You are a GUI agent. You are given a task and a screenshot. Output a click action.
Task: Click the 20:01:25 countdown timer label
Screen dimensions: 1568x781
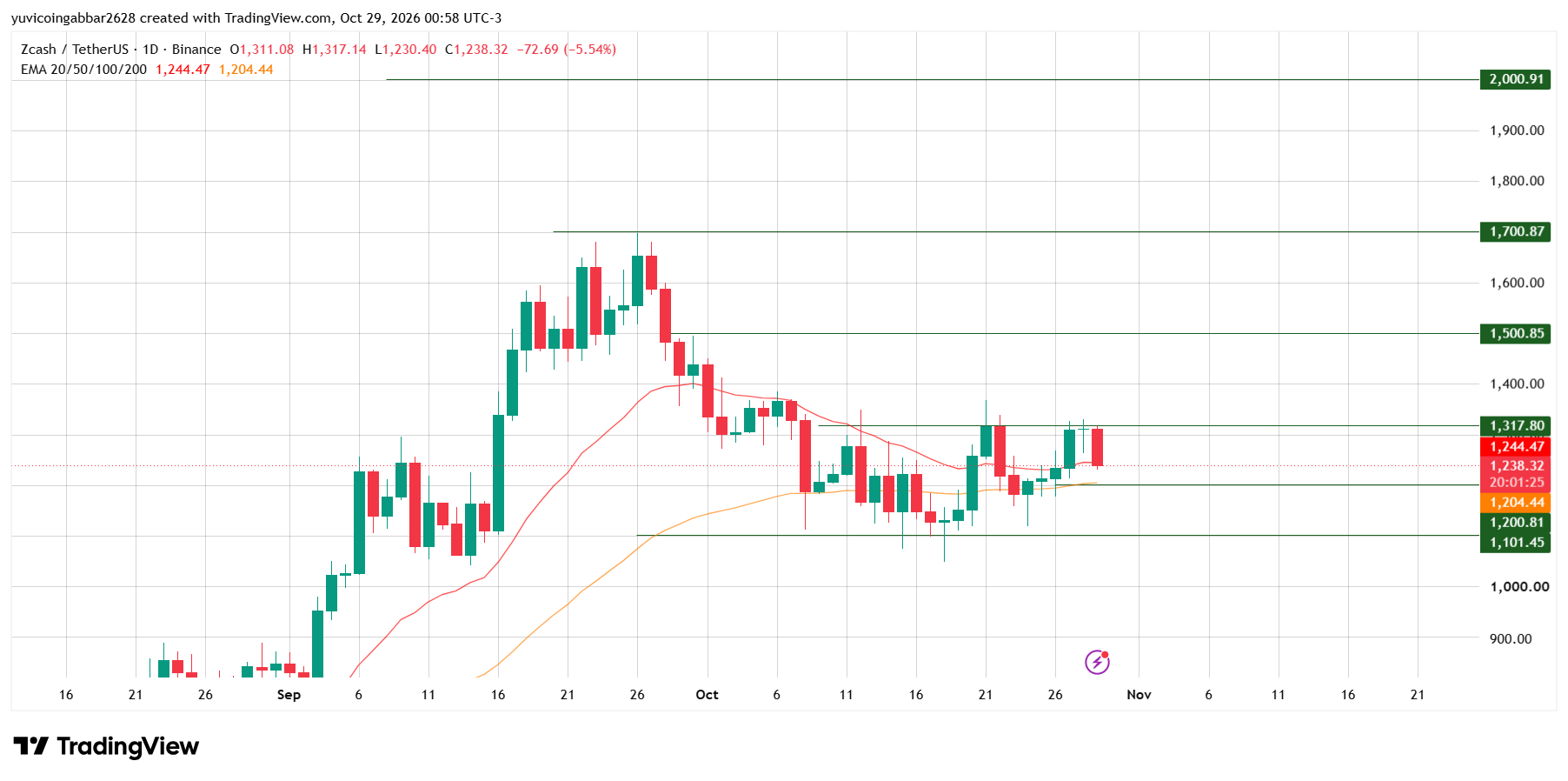1516,483
